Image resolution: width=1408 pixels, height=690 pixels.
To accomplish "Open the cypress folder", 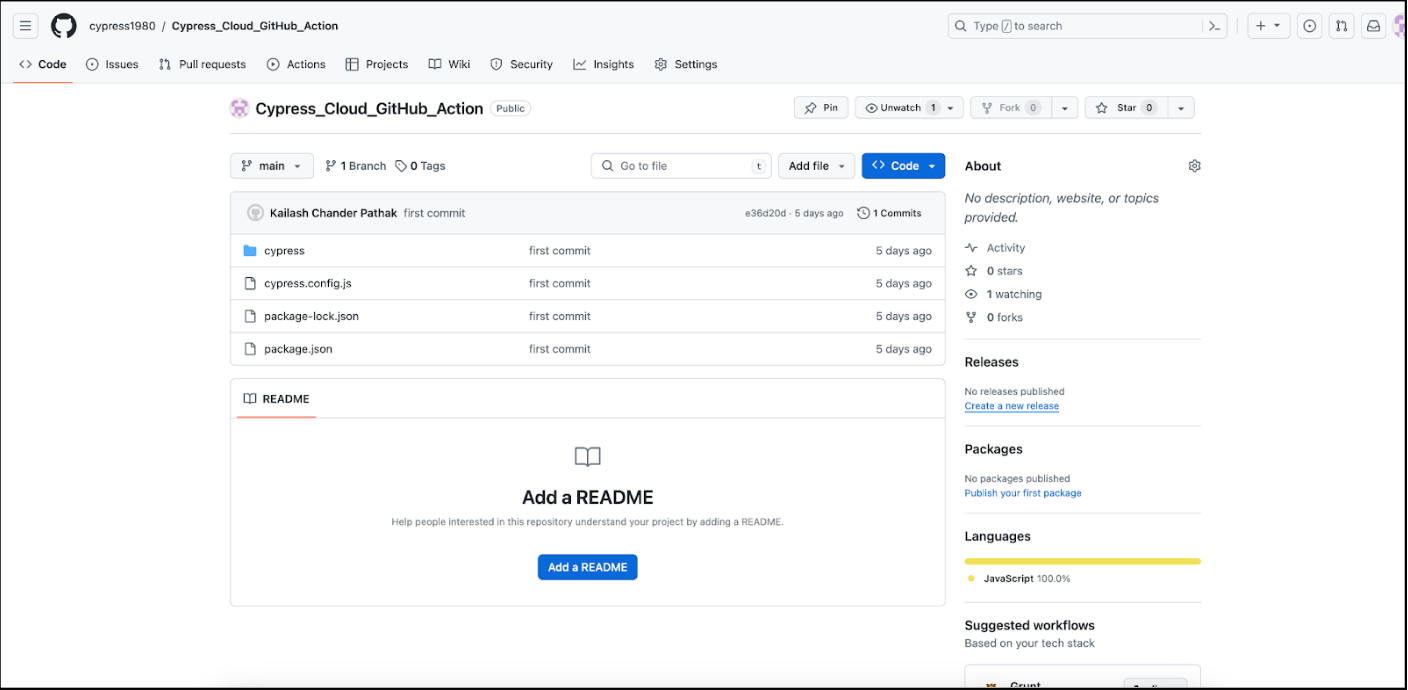I will click(284, 251).
